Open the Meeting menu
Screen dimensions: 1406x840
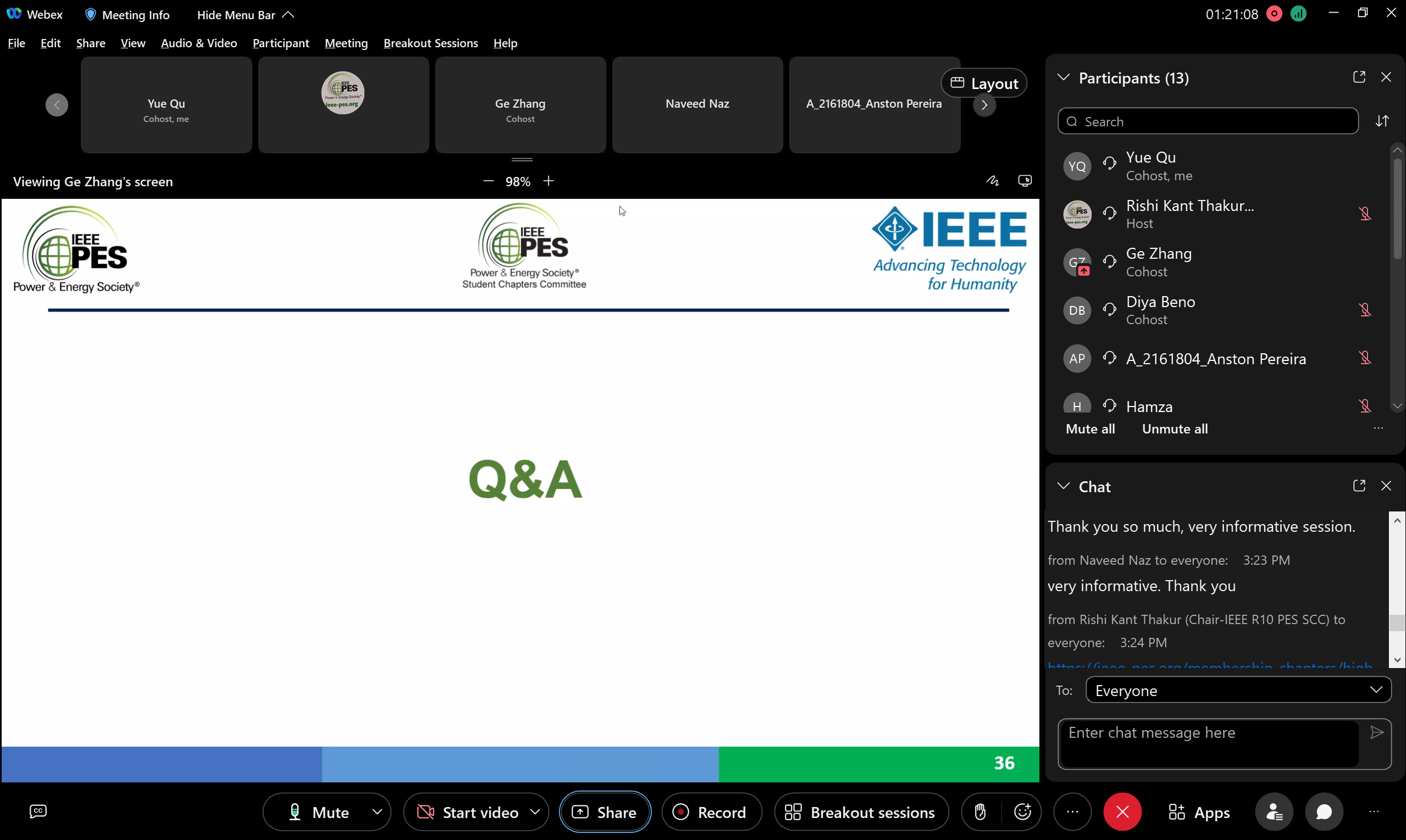(346, 43)
